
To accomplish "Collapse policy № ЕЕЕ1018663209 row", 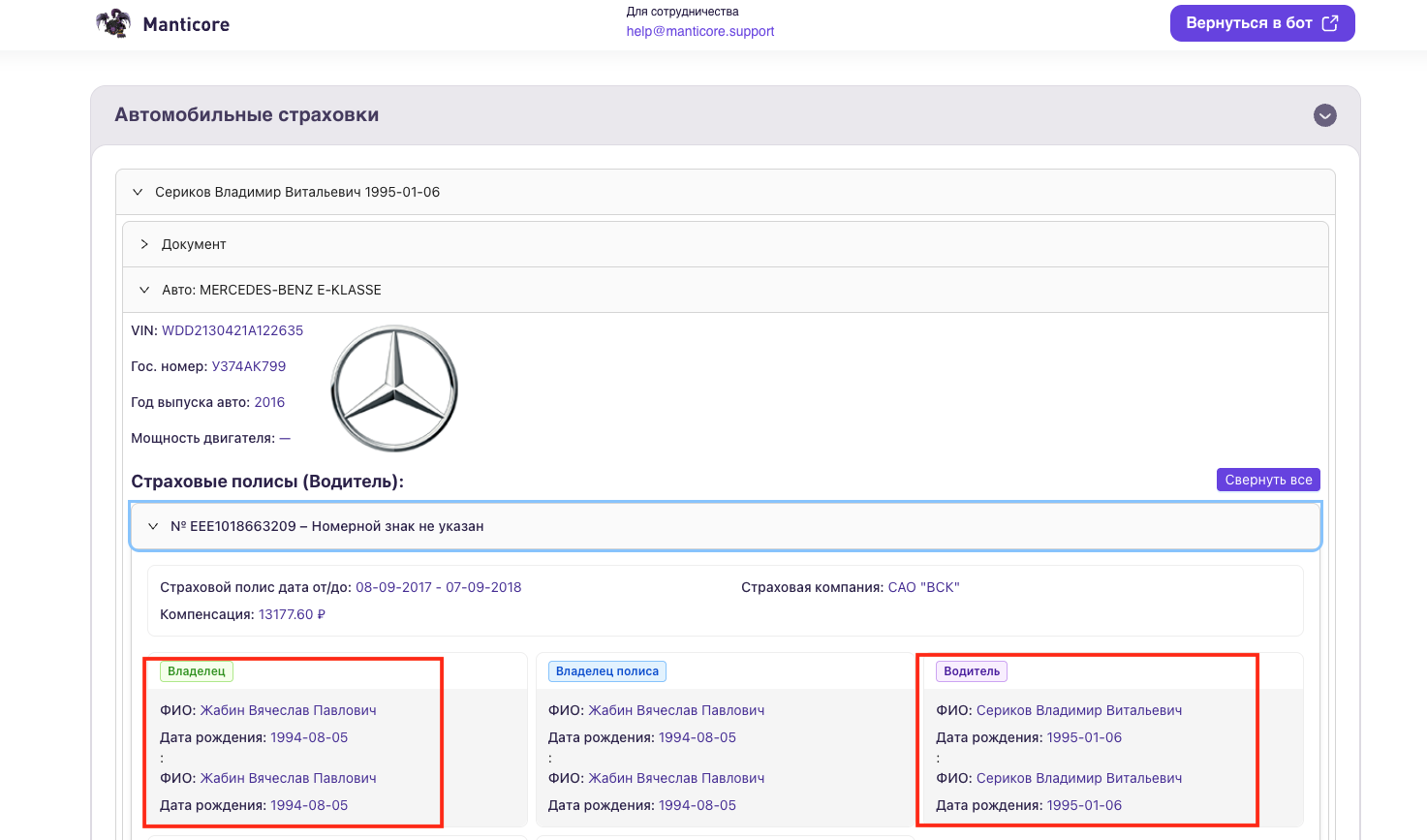I will coord(726,526).
